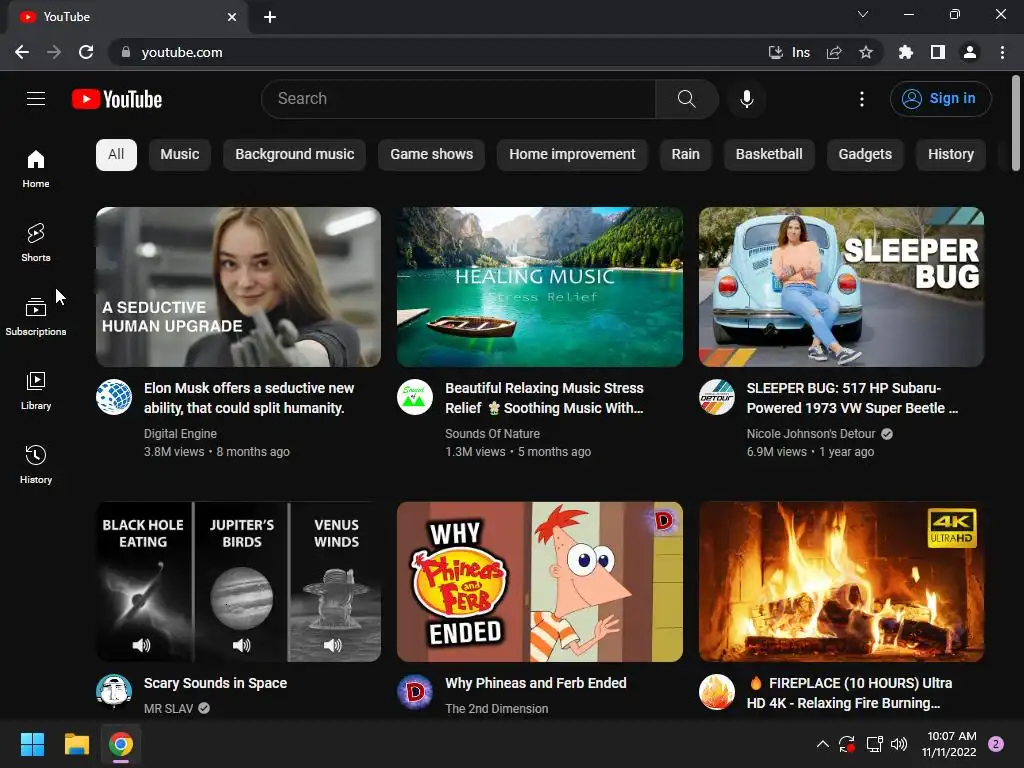Open Library in sidebar
The height and width of the screenshot is (768, 1024).
36,390
